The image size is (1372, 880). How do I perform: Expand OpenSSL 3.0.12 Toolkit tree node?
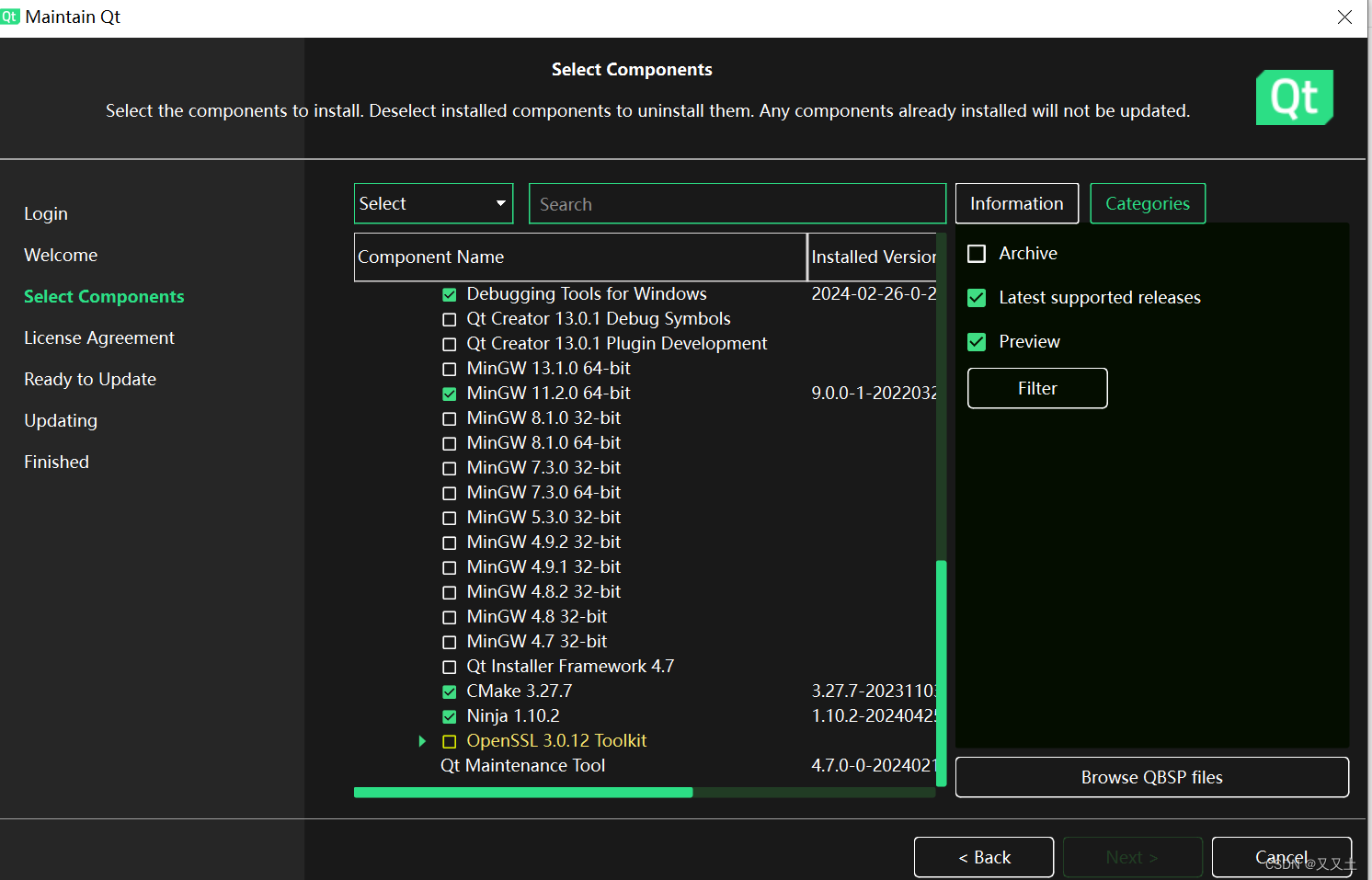click(x=422, y=741)
